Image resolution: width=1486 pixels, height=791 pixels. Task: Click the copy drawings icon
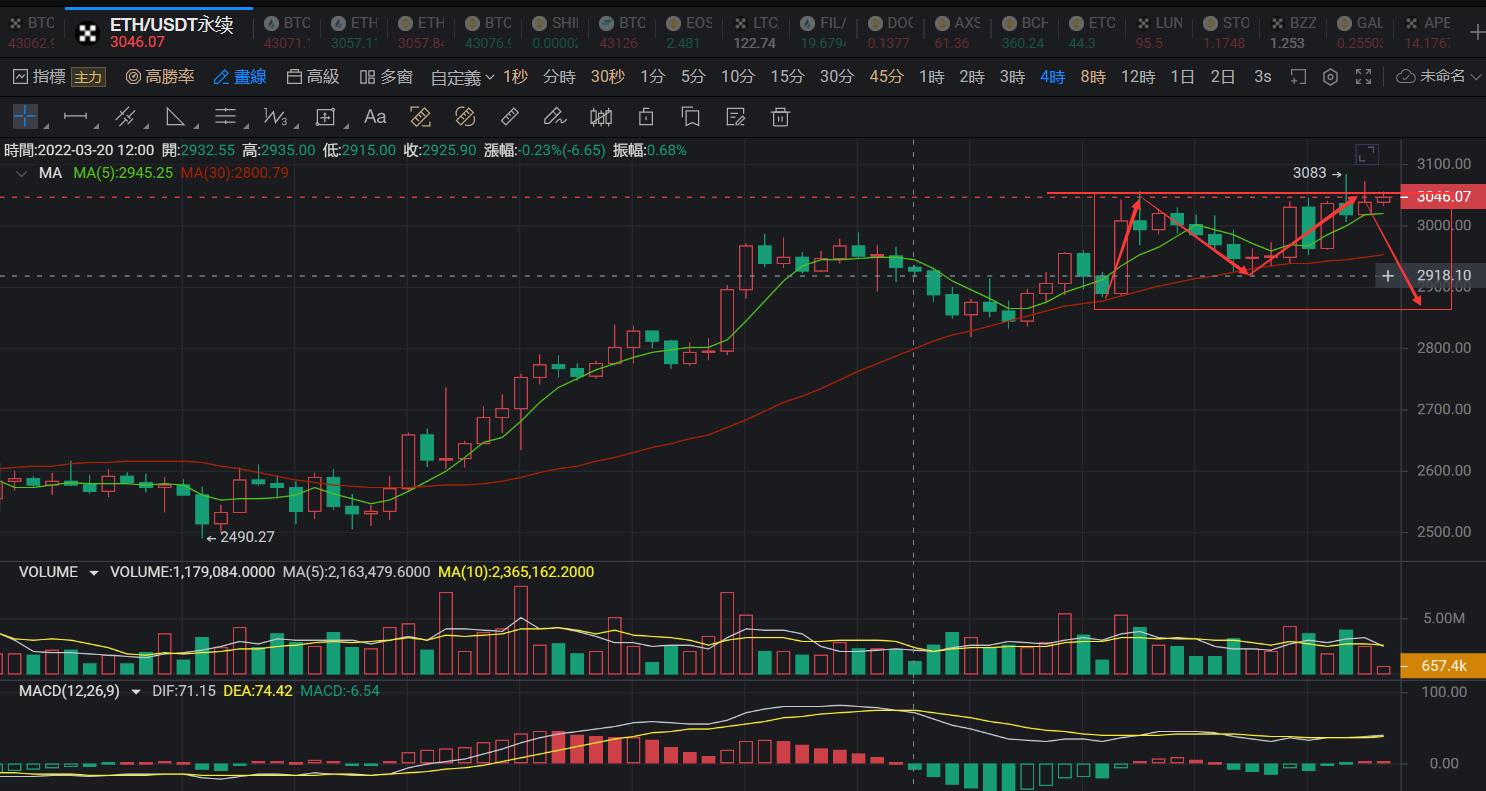click(691, 117)
